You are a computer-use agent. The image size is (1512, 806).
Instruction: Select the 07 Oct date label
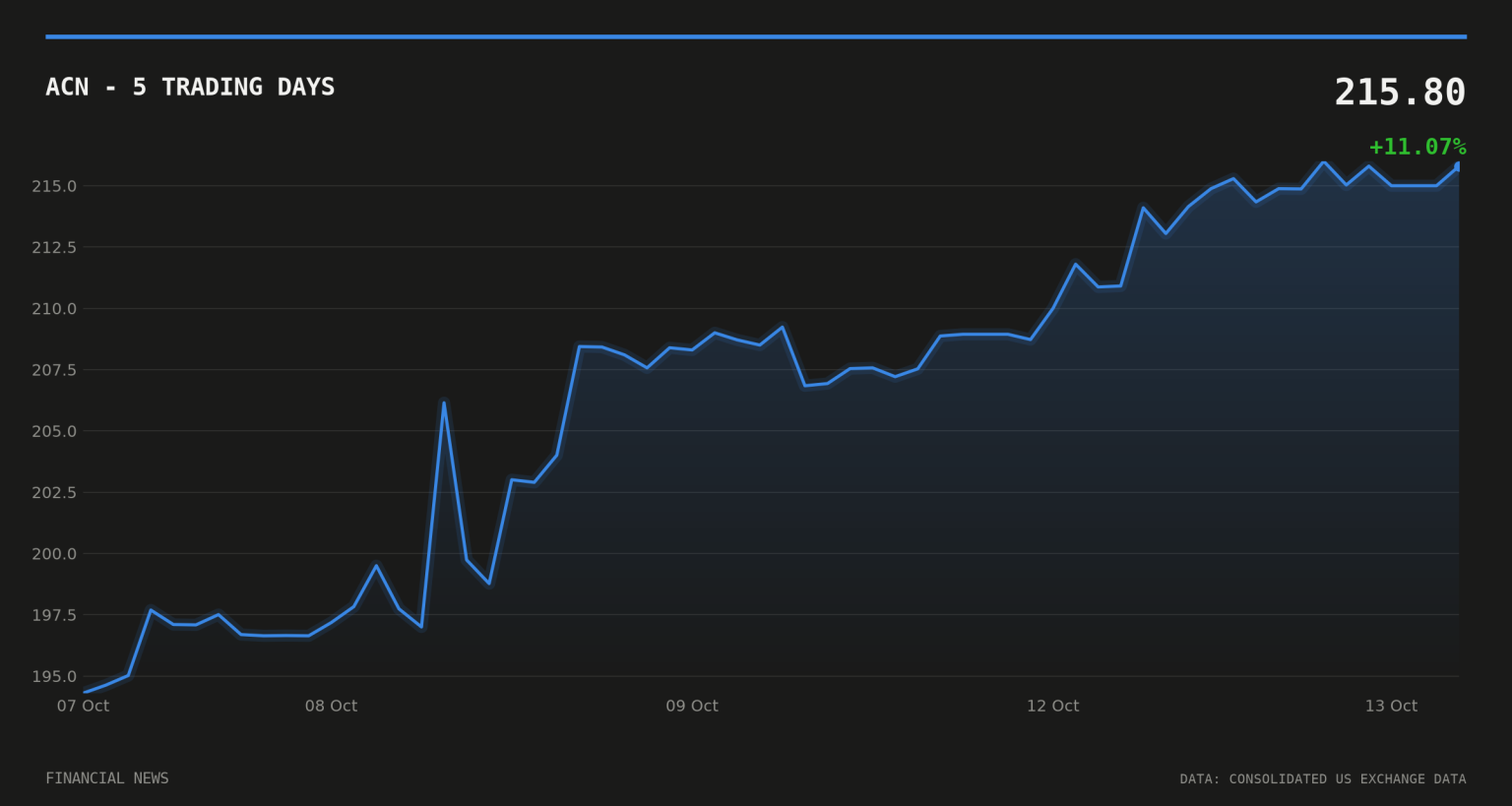[x=83, y=706]
